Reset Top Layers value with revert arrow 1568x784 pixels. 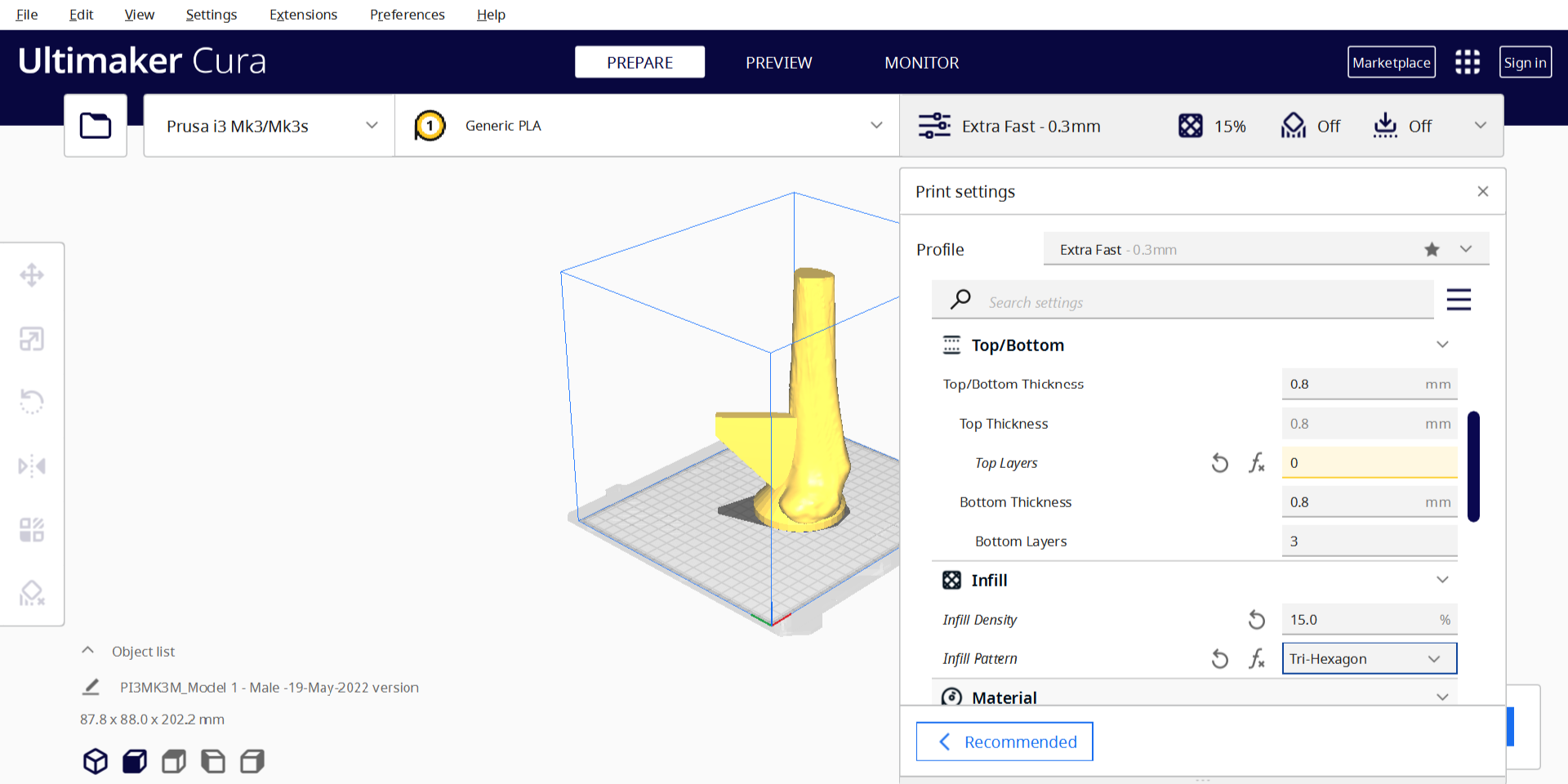(x=1219, y=463)
